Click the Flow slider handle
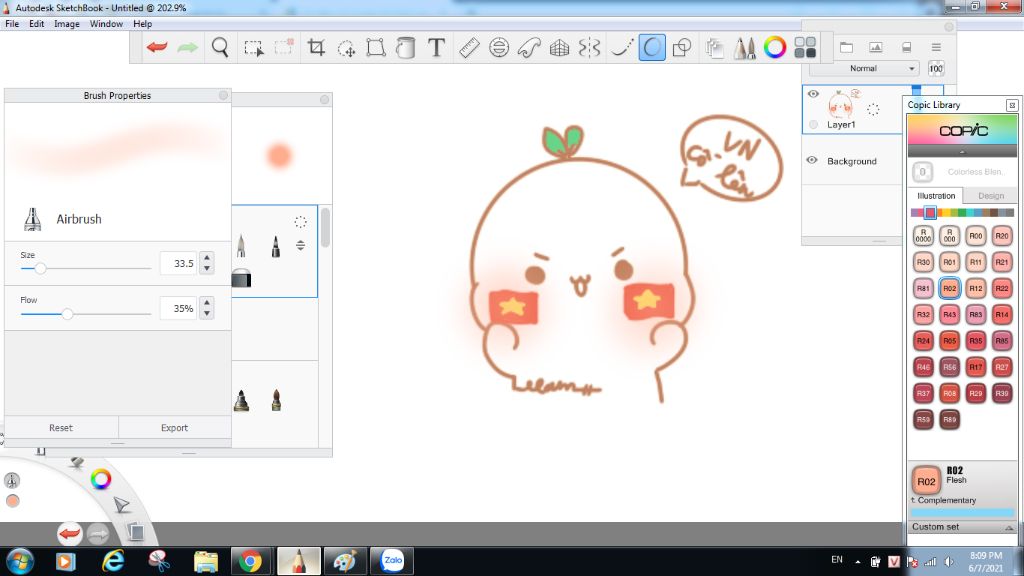This screenshot has height=576, width=1024. point(67,313)
